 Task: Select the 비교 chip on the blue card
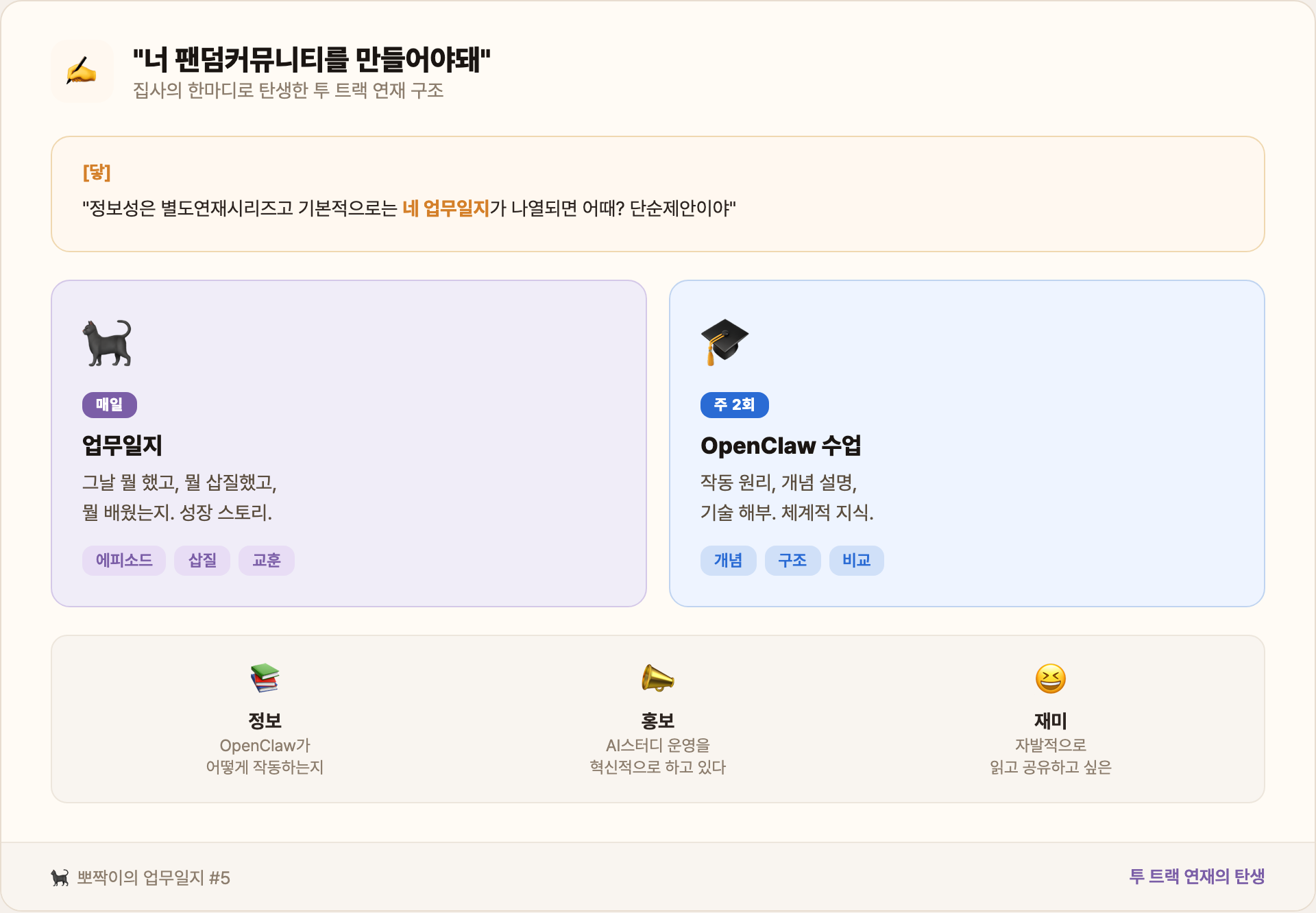[x=856, y=560]
